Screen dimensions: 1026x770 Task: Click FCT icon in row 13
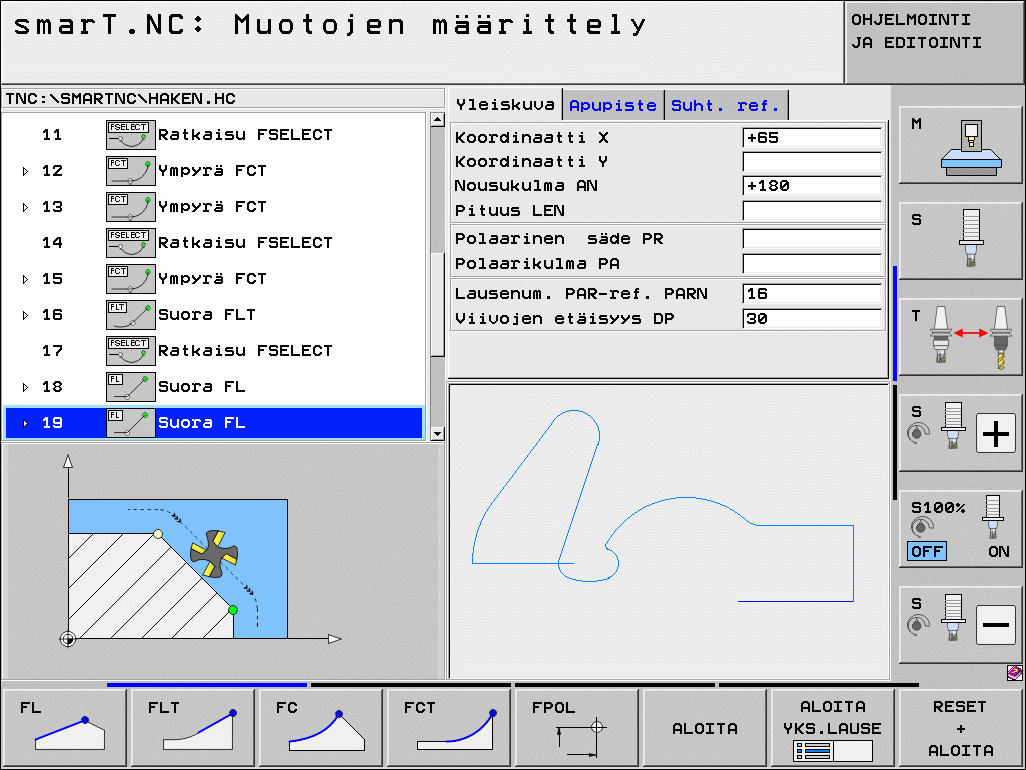click(131, 207)
